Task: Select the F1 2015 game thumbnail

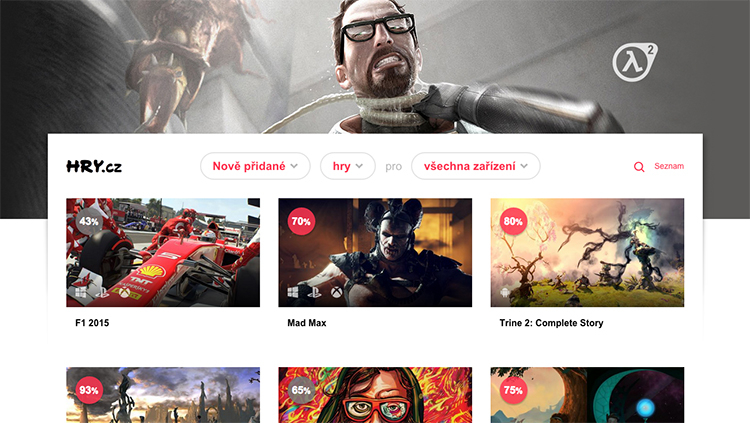Action: tap(163, 253)
